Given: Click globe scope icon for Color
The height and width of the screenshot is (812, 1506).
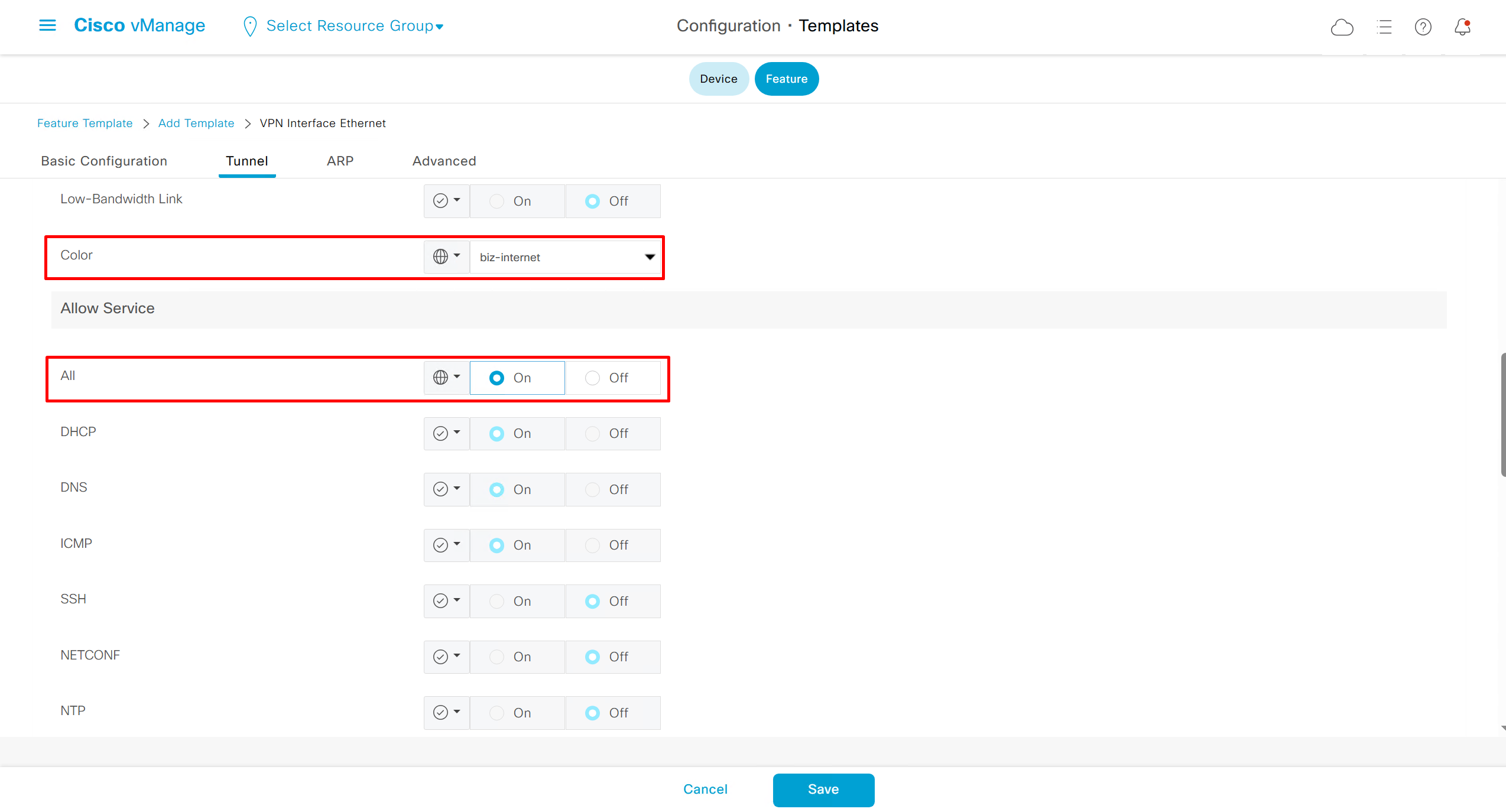Looking at the screenshot, I should point(440,256).
